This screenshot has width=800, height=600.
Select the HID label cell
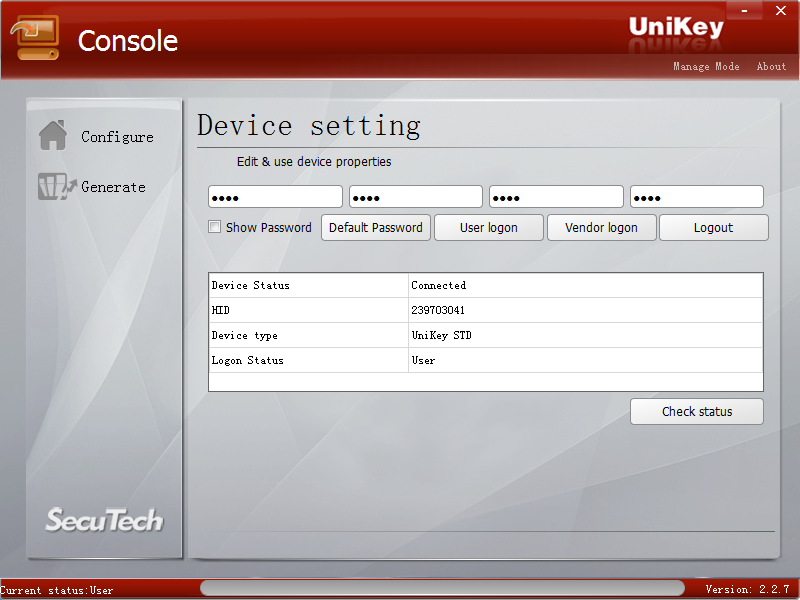(309, 310)
